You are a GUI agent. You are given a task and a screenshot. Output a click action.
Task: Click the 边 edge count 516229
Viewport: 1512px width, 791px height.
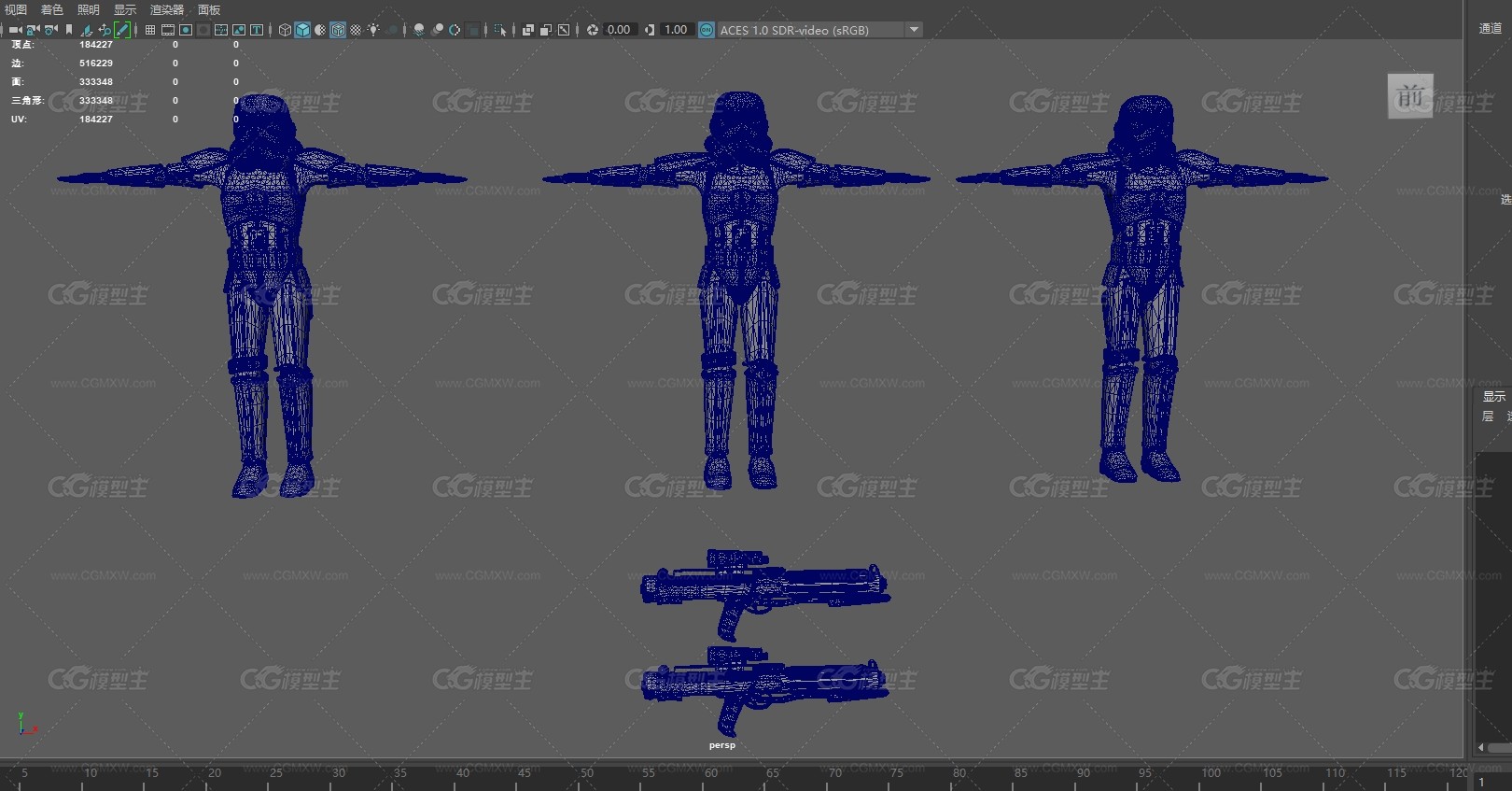click(x=96, y=64)
